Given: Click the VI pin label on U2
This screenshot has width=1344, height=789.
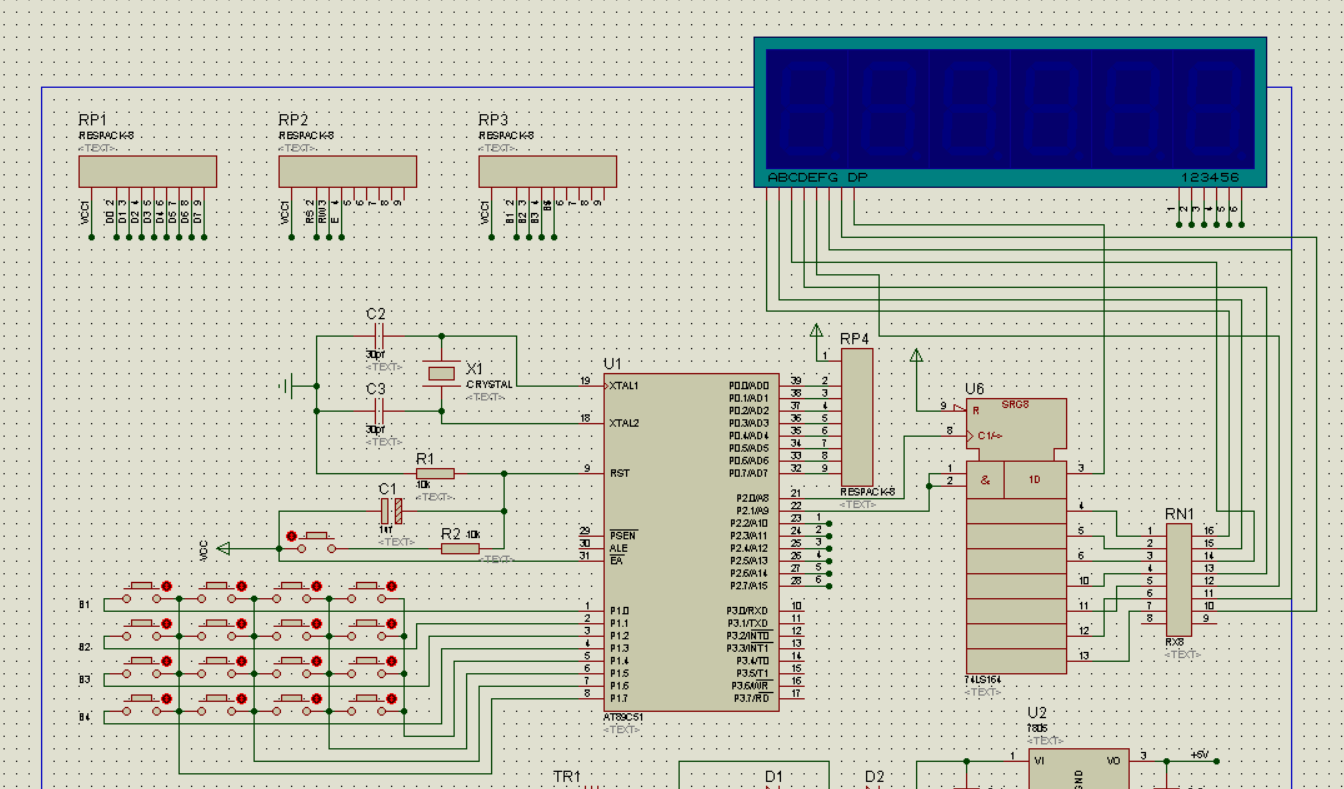Looking at the screenshot, I should click(1040, 761).
